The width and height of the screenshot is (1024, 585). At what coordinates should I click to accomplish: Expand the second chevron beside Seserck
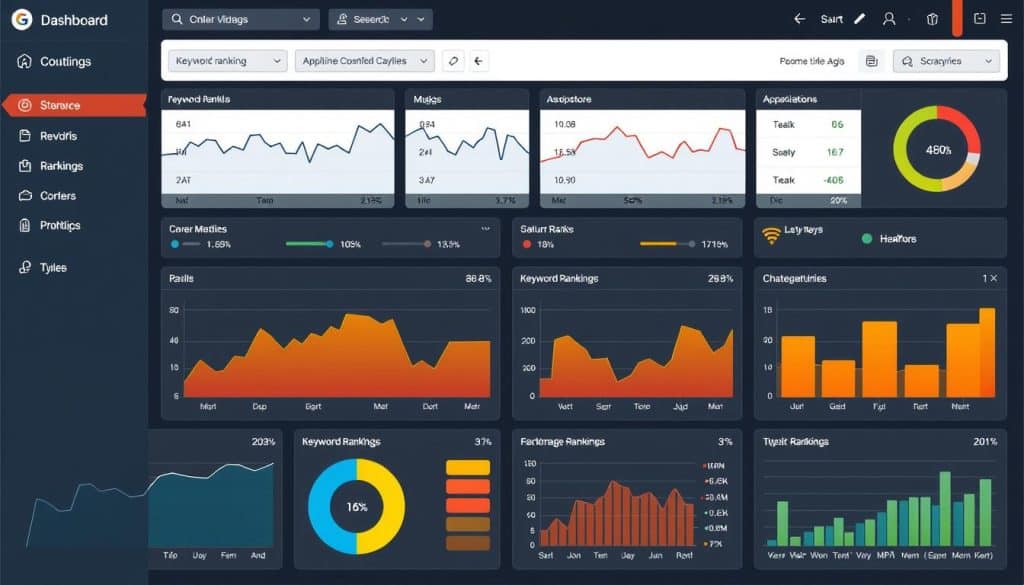click(x=421, y=20)
